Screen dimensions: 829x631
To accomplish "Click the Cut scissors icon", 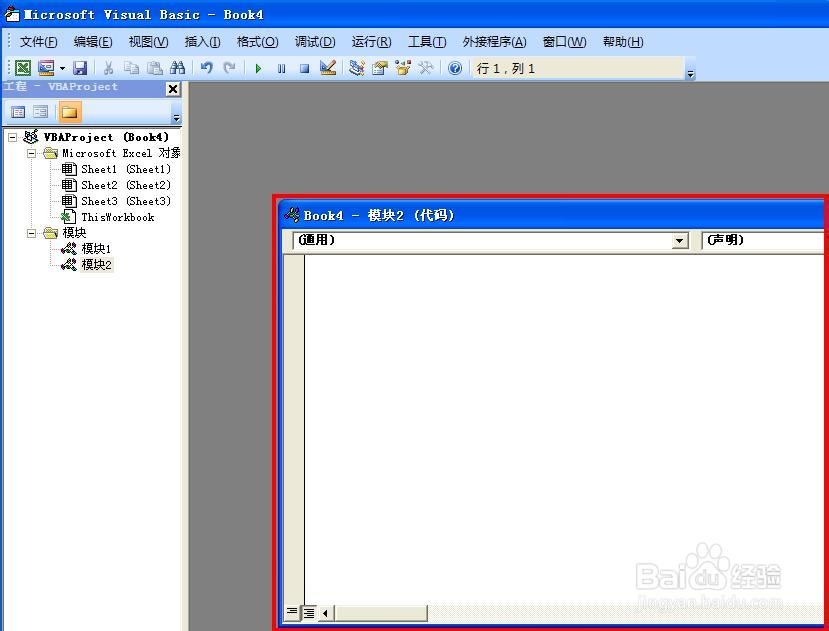I will click(108, 68).
